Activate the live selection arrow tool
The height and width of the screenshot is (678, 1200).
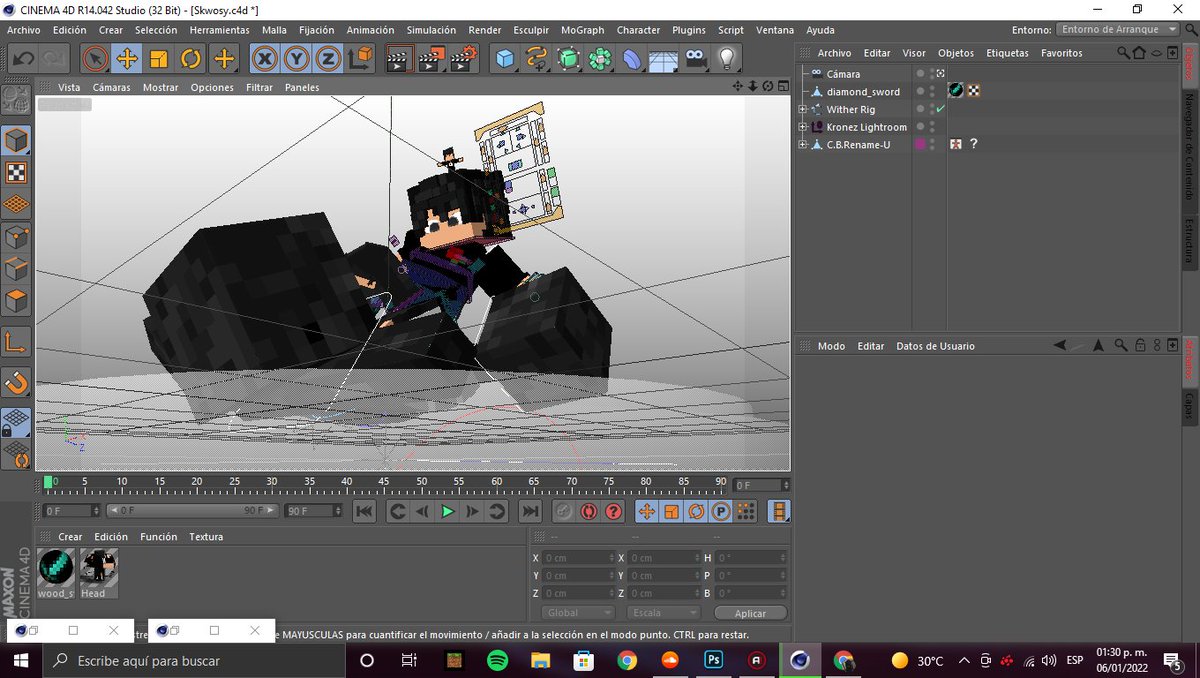(95, 59)
